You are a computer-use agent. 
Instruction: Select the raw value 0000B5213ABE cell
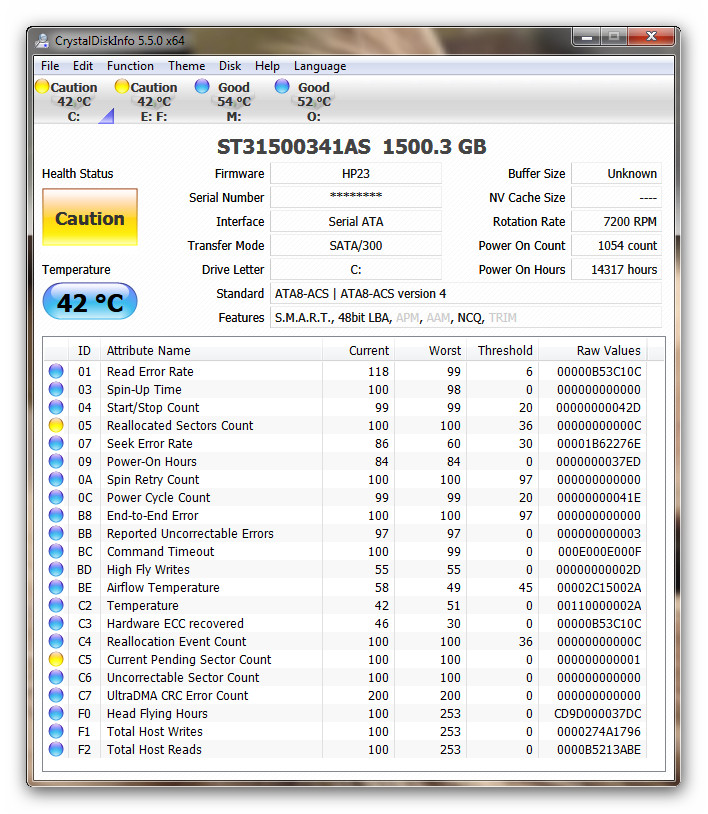(x=599, y=749)
